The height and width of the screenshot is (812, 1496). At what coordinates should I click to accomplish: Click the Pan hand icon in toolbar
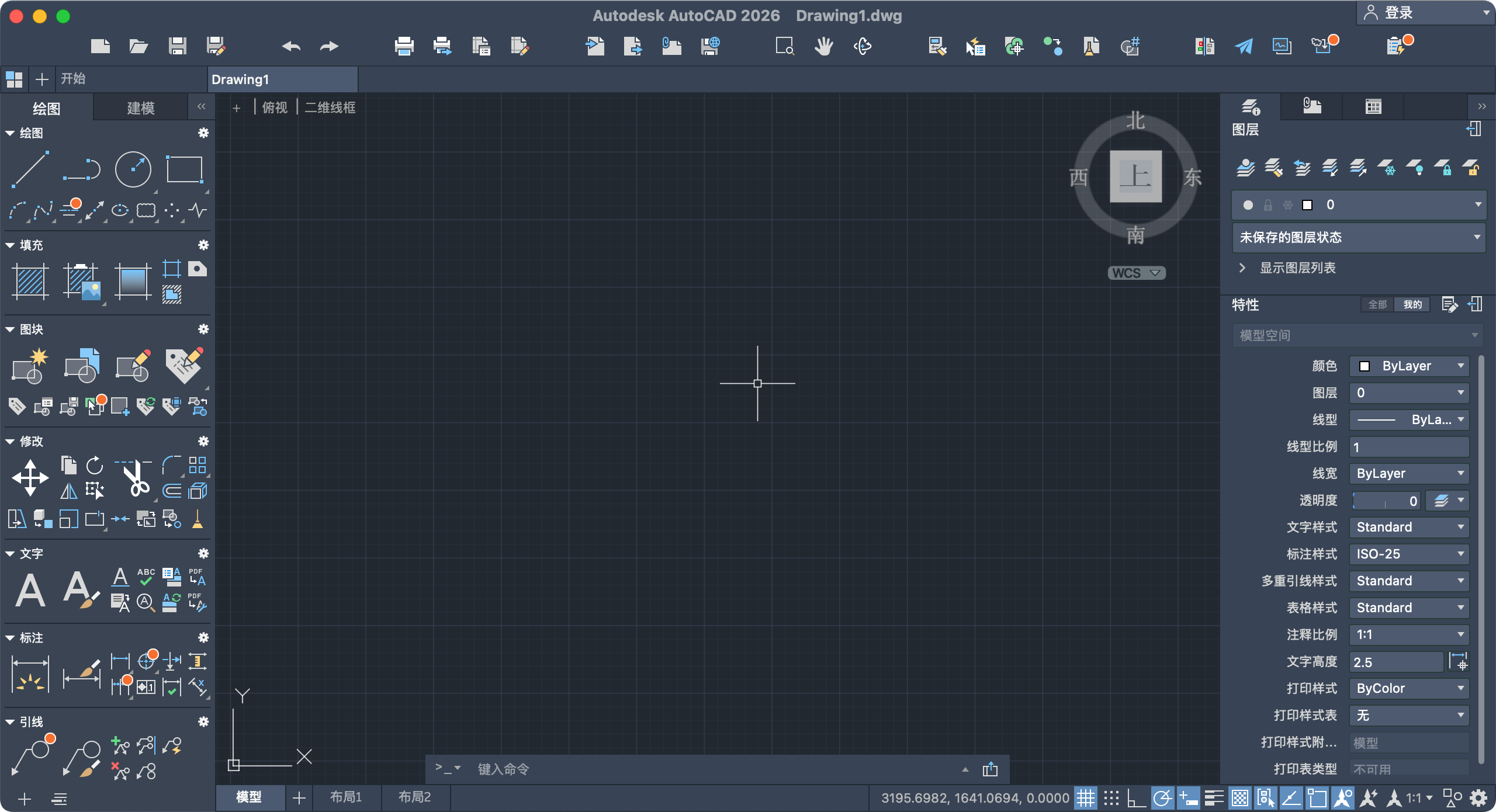click(823, 46)
